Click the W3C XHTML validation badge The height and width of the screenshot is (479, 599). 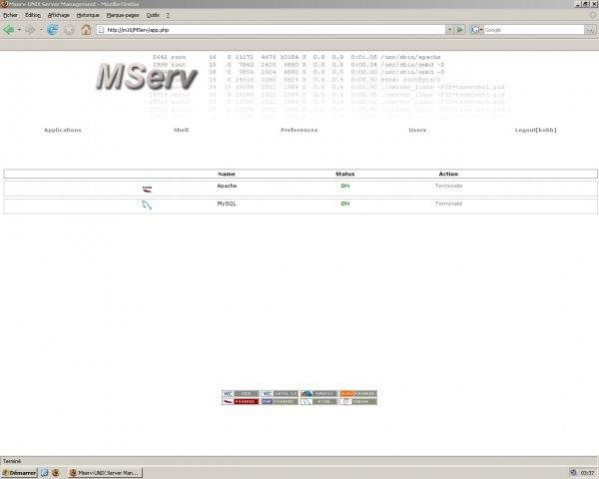[280, 393]
